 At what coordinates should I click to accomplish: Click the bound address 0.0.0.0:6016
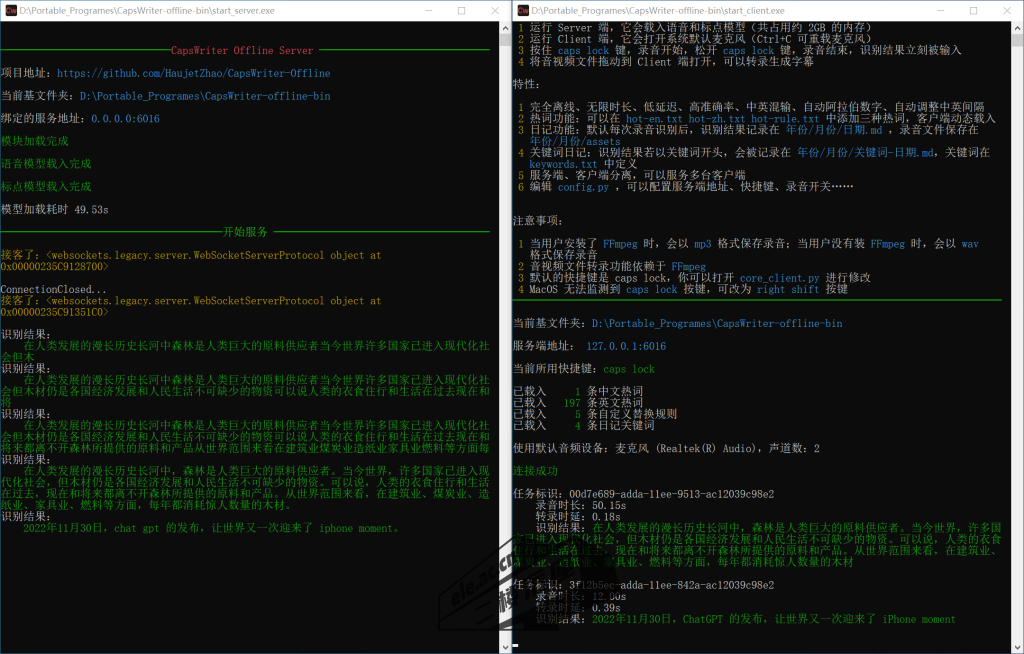click(125, 118)
